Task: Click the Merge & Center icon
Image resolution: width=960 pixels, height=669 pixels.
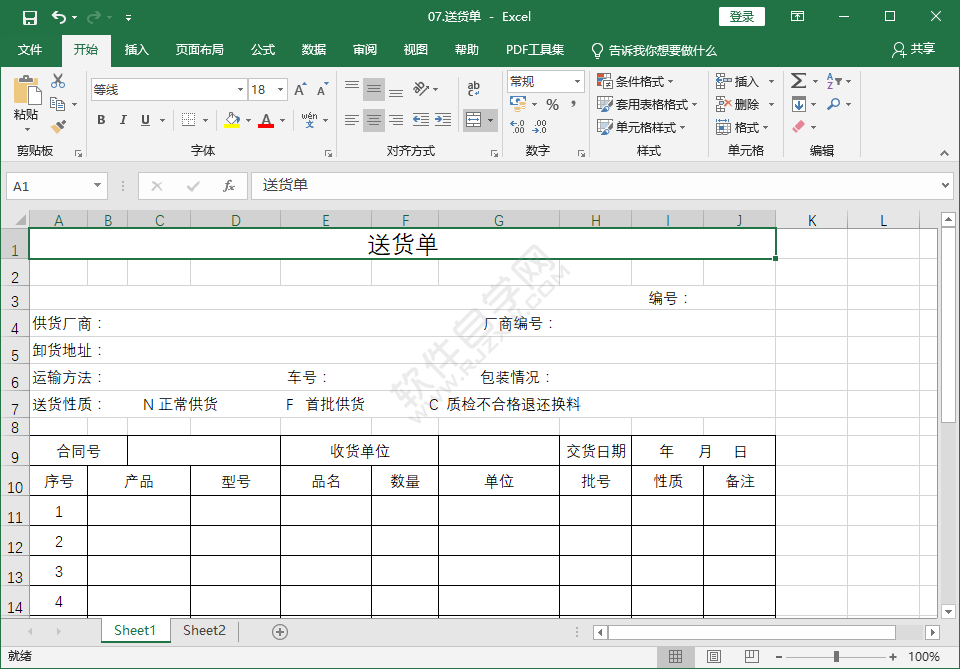Action: [x=475, y=120]
